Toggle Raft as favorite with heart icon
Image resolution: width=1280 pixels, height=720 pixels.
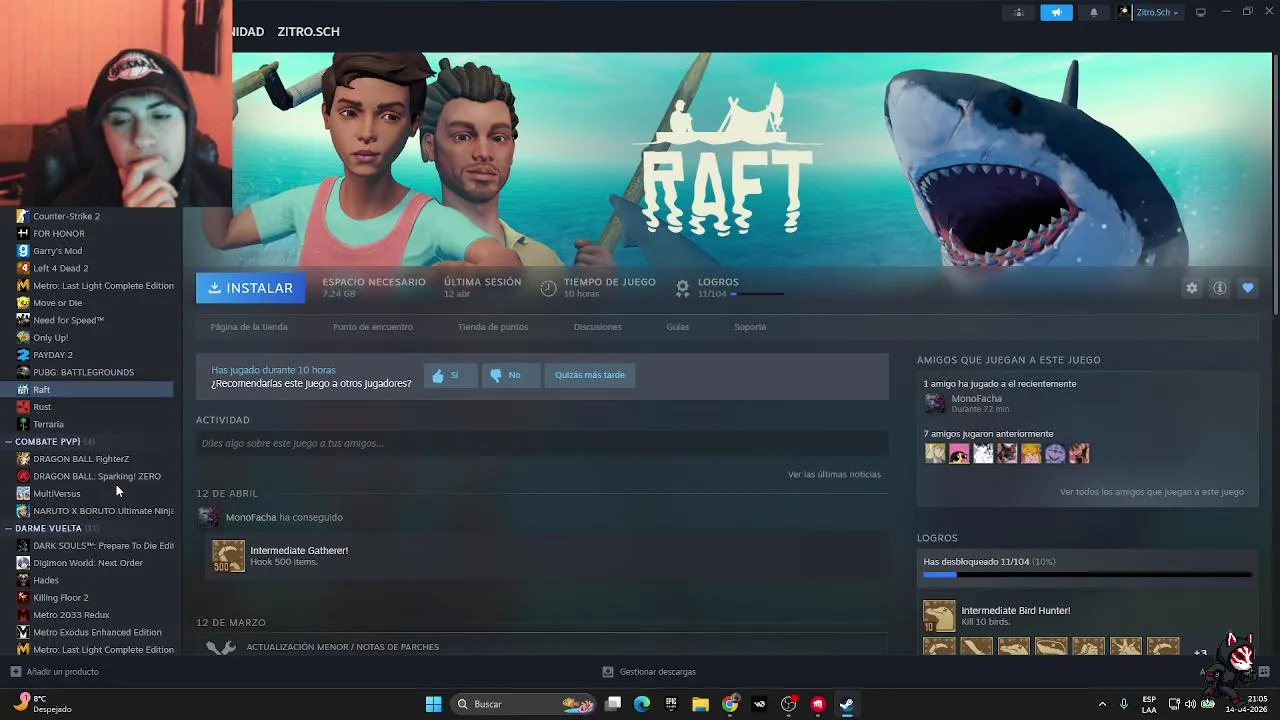tap(1248, 288)
